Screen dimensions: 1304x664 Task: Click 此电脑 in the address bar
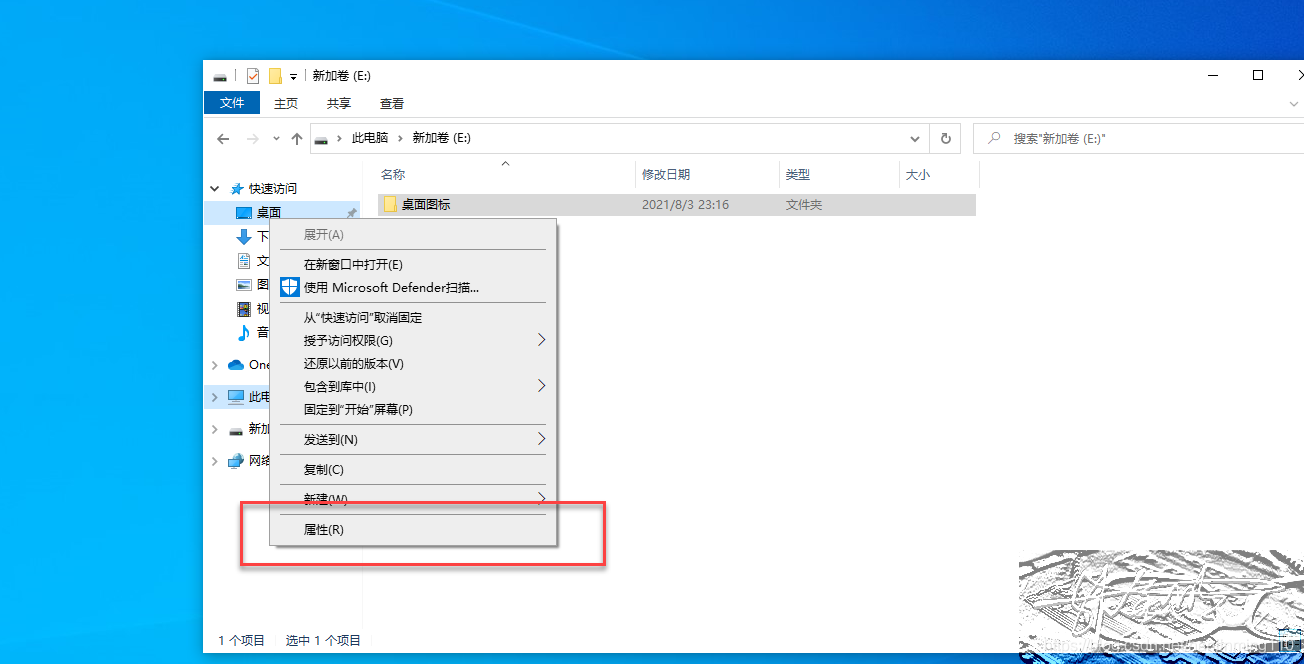(x=370, y=139)
